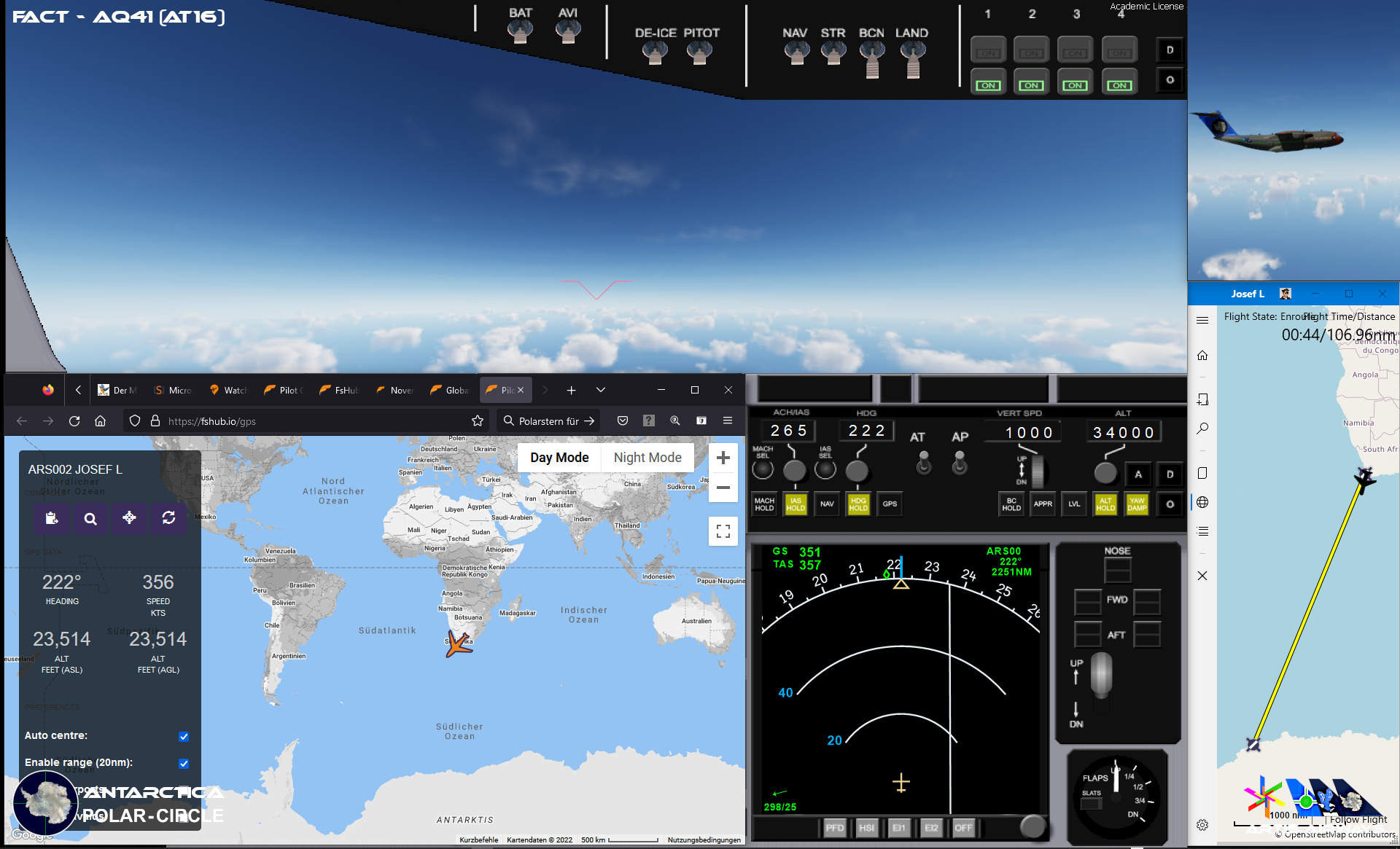Screen dimensions: 1400x849
Task: Flip the STR strobe lights switch
Action: pyautogui.click(x=833, y=52)
